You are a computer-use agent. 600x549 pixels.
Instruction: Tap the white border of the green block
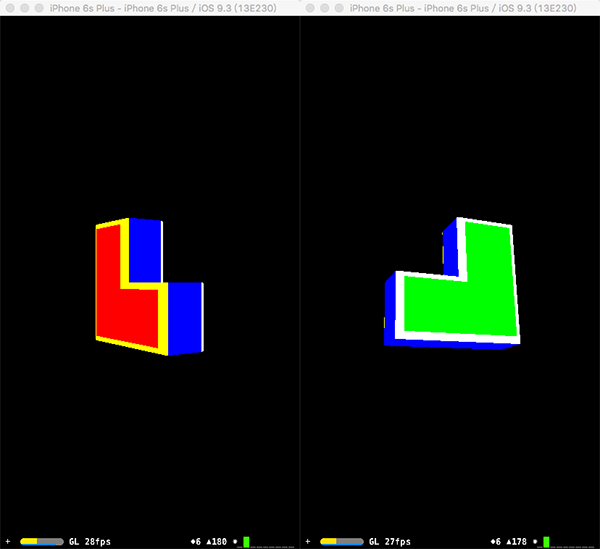click(x=400, y=305)
